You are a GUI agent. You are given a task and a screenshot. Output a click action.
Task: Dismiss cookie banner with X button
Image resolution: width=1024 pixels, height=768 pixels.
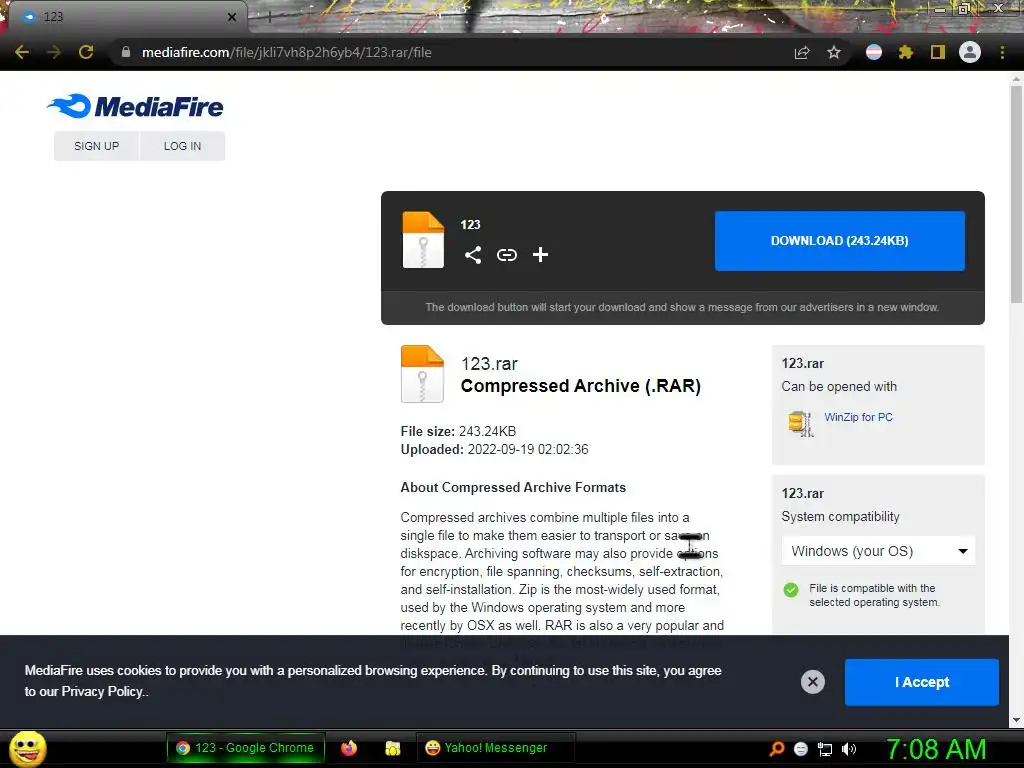tap(812, 682)
